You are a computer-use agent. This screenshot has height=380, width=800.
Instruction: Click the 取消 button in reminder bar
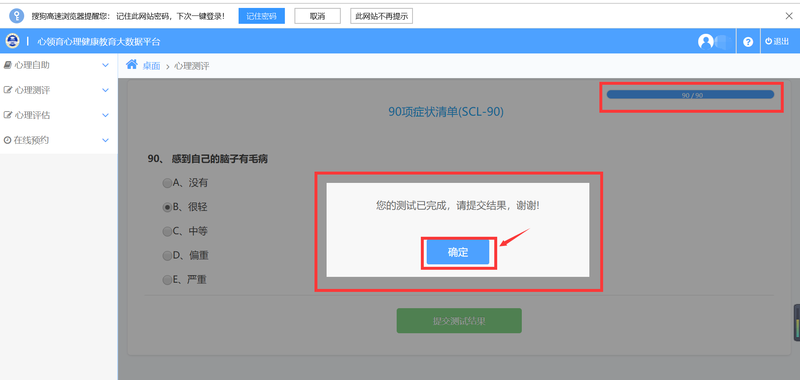[x=317, y=16]
